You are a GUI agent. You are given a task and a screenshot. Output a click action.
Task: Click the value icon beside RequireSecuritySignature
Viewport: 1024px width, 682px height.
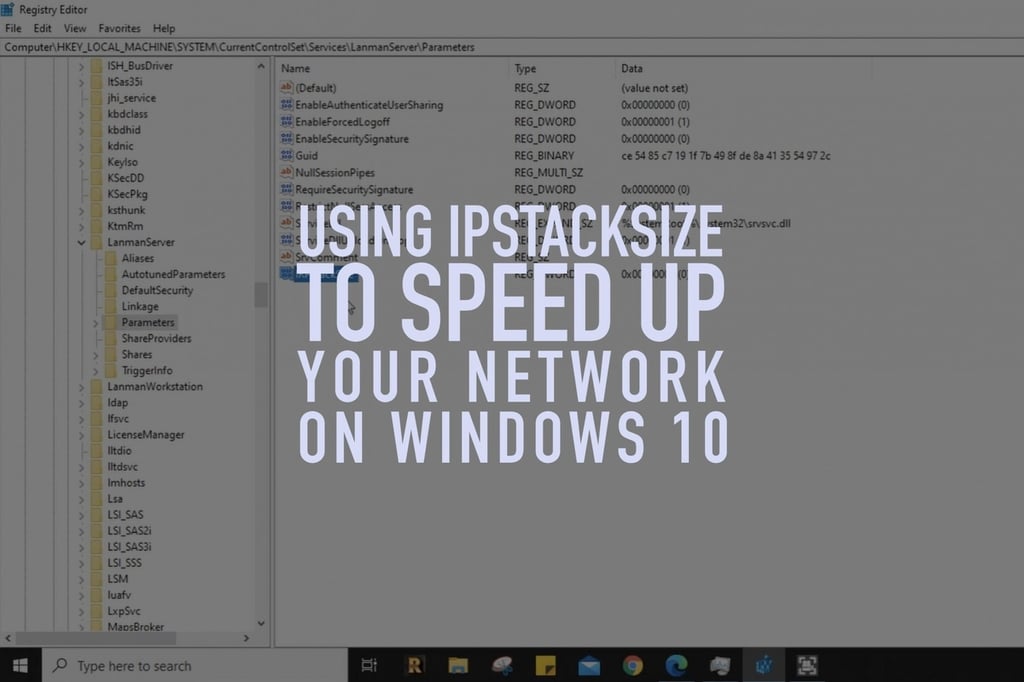[286, 189]
